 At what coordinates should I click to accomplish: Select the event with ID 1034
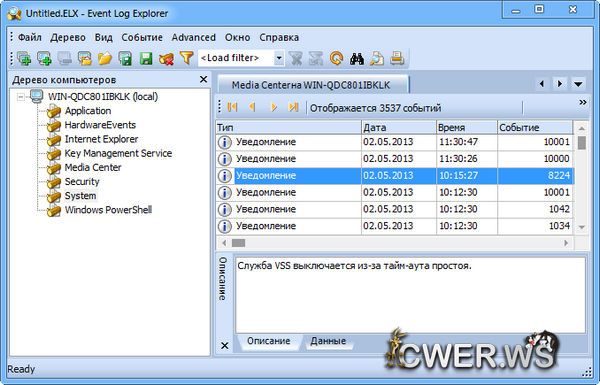pos(395,226)
